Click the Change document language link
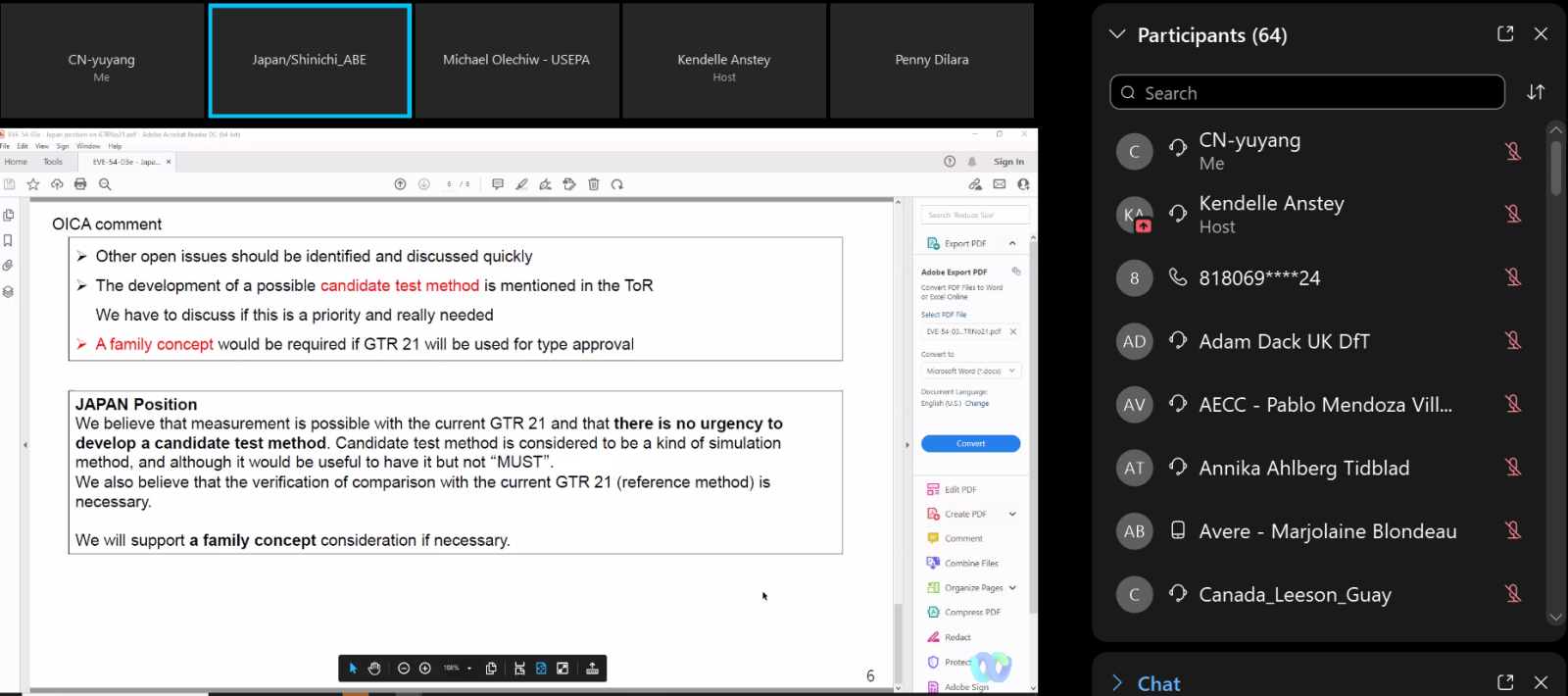Viewport: 1568px width, 696px height. tap(977, 404)
